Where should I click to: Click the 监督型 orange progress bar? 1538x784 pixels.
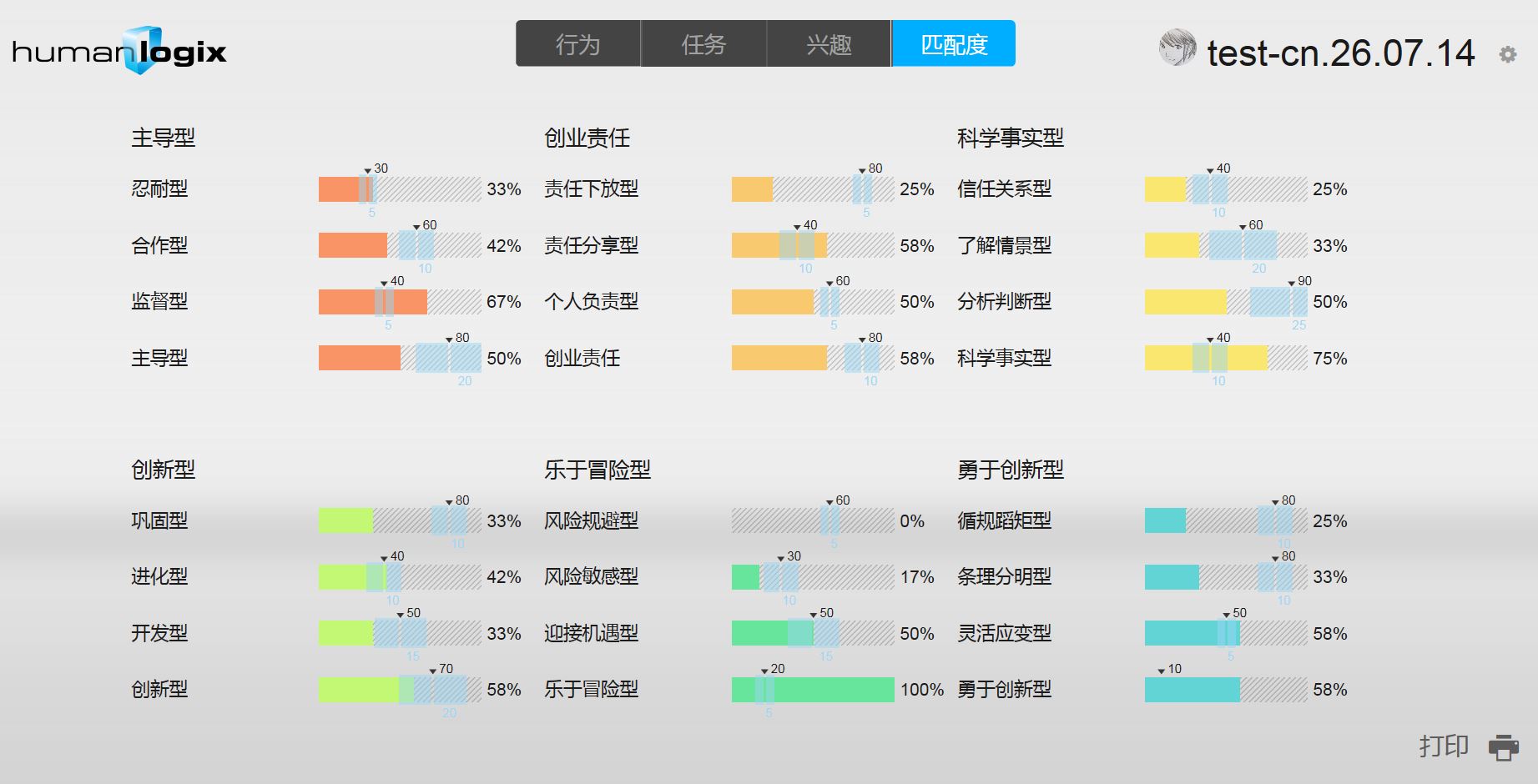(400, 302)
